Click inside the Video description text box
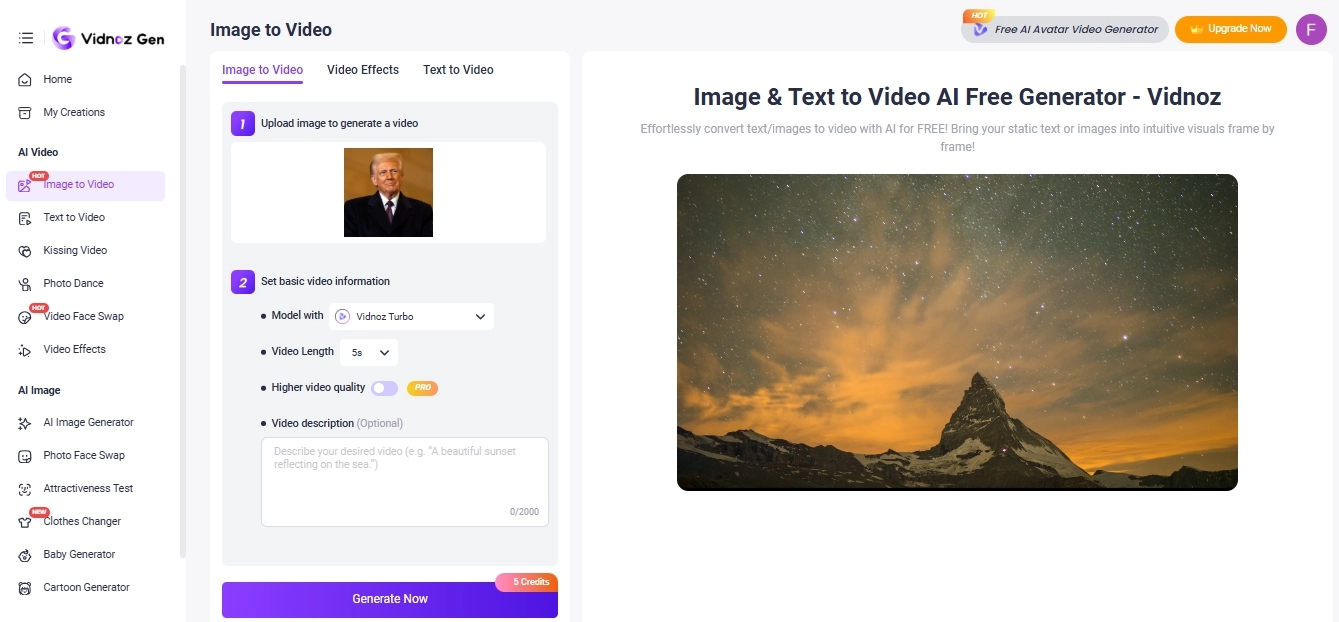 point(404,480)
